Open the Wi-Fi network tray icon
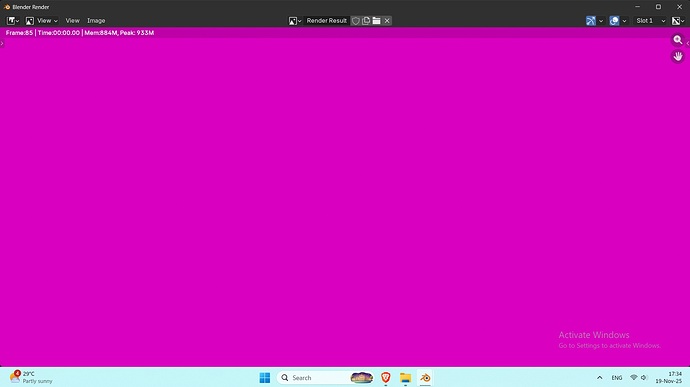This screenshot has height=387, width=690. 634,378
